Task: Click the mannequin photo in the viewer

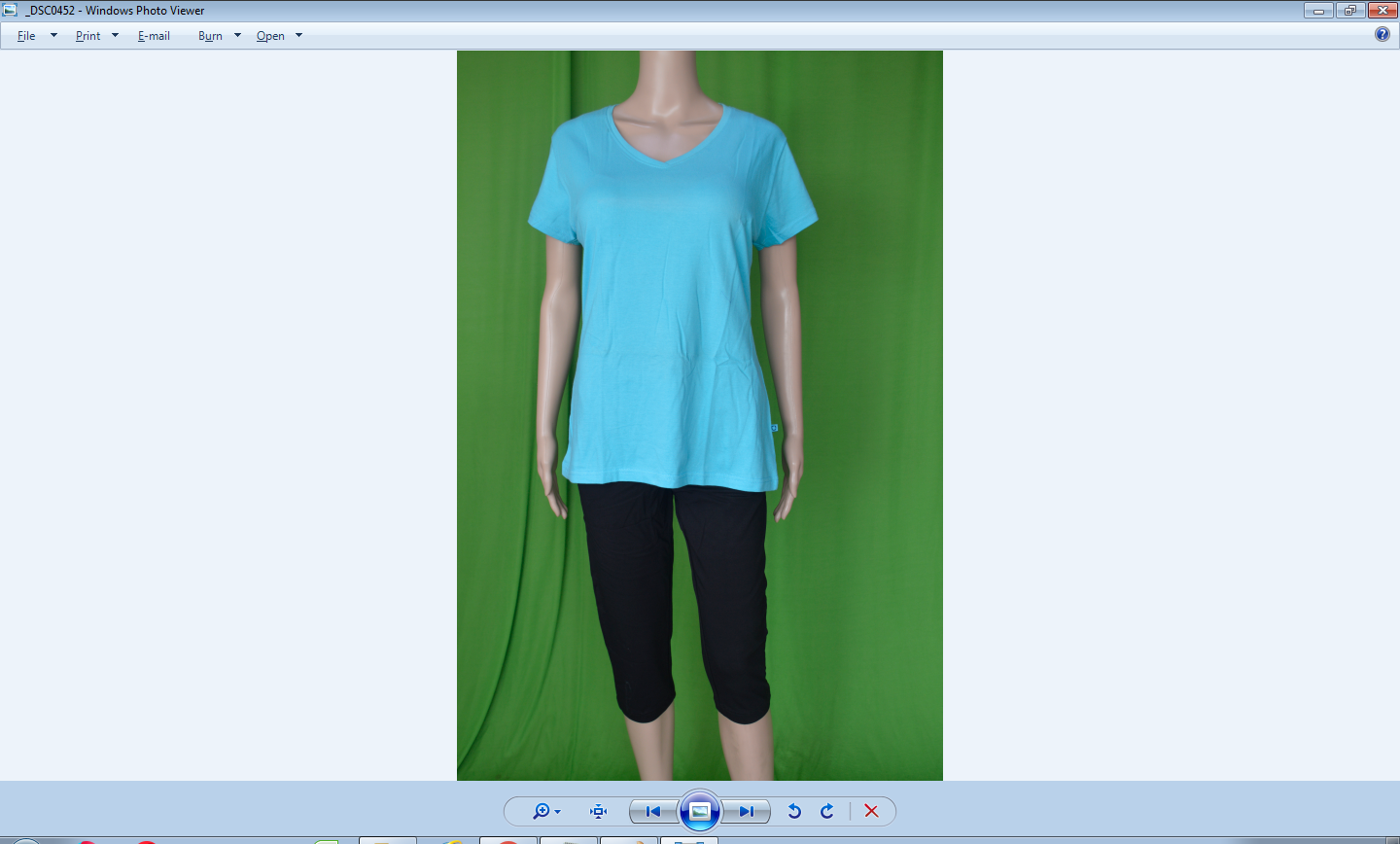Action: [700, 415]
